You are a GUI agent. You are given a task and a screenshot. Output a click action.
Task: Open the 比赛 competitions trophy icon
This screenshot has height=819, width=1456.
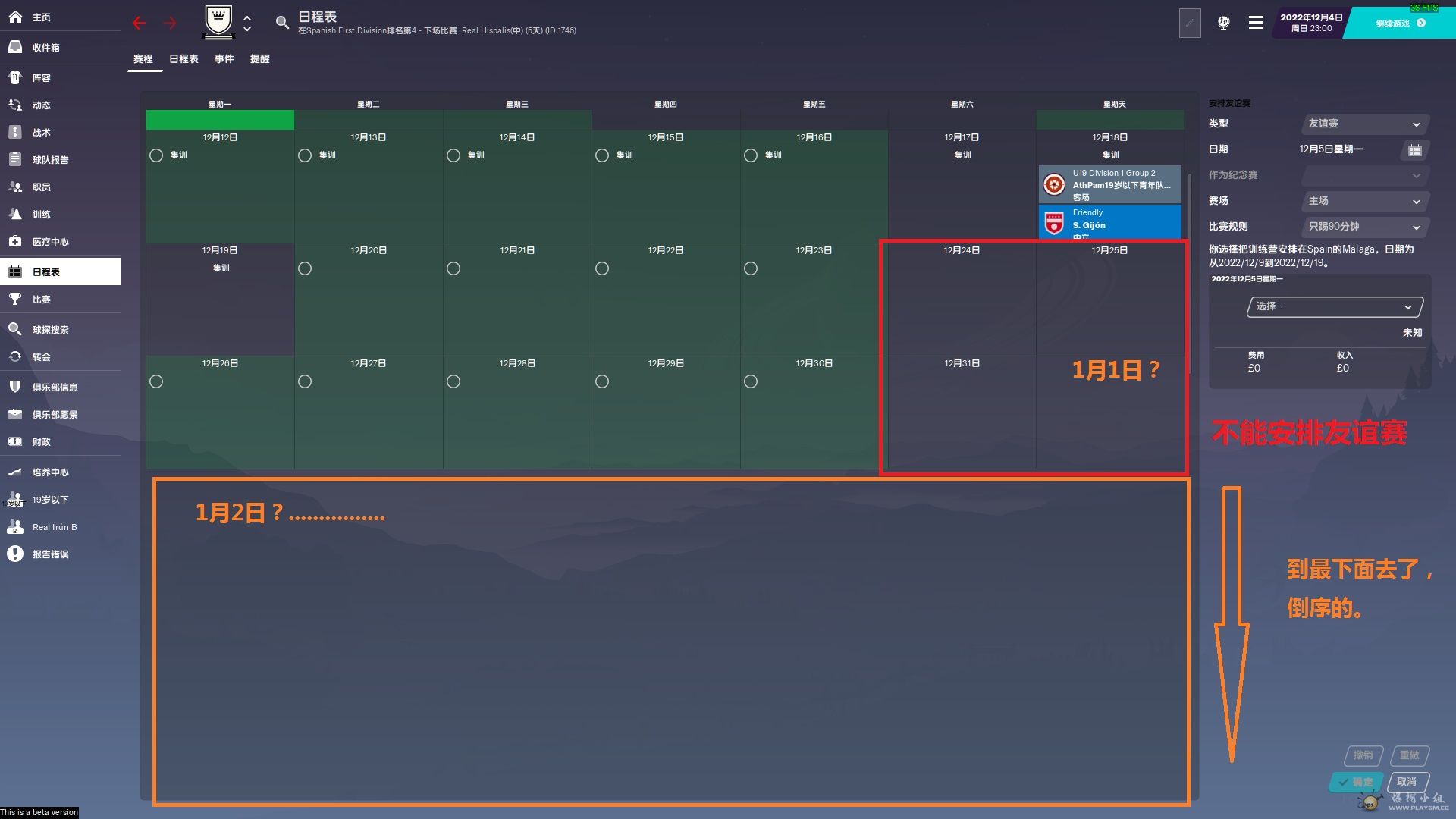coord(15,299)
